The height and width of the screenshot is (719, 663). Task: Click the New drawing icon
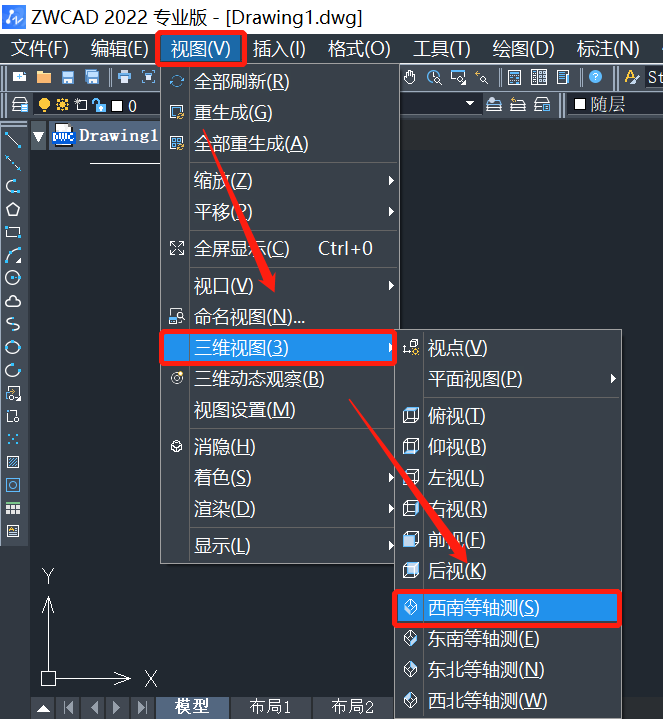[19, 77]
